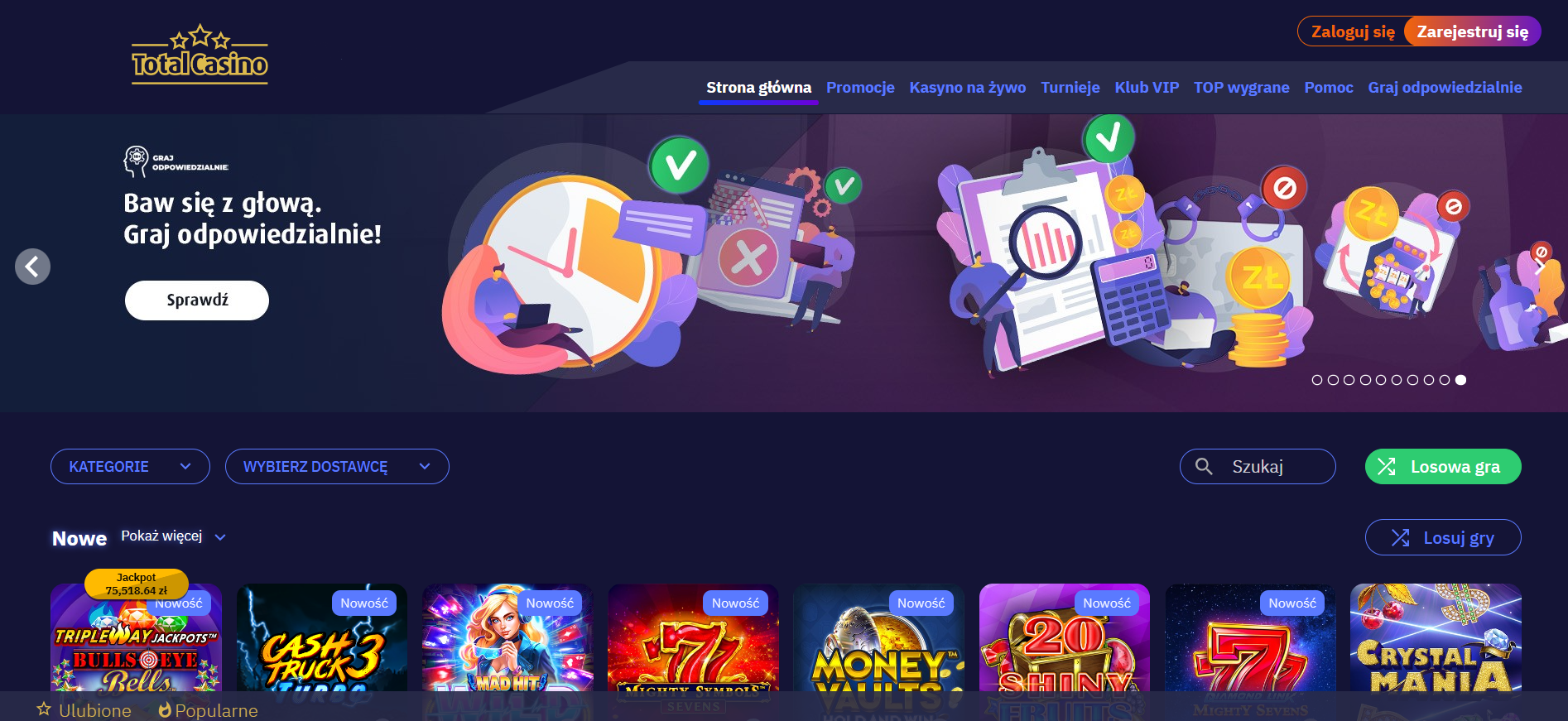Click the Popularne flame icon
Screen dimensions: 1568x721
[165, 710]
